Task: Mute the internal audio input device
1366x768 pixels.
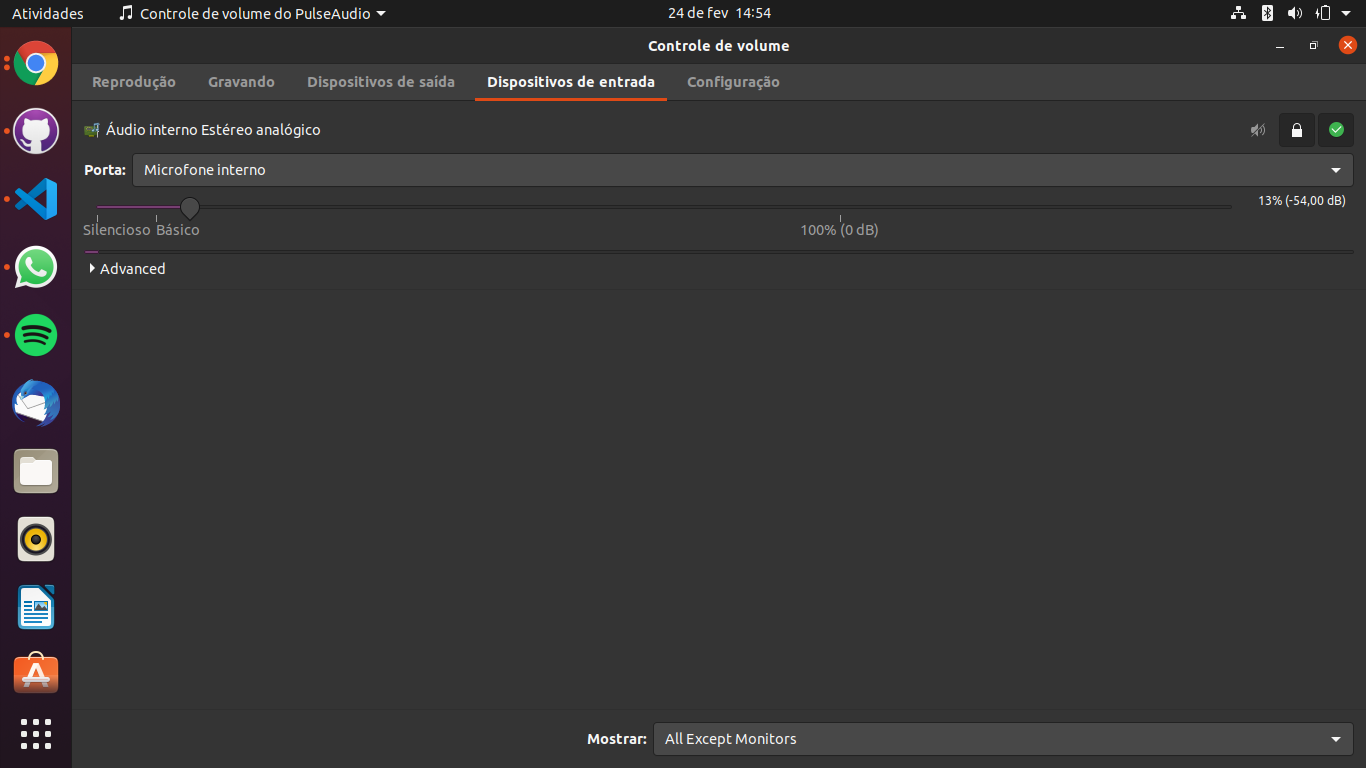Action: (x=1258, y=130)
